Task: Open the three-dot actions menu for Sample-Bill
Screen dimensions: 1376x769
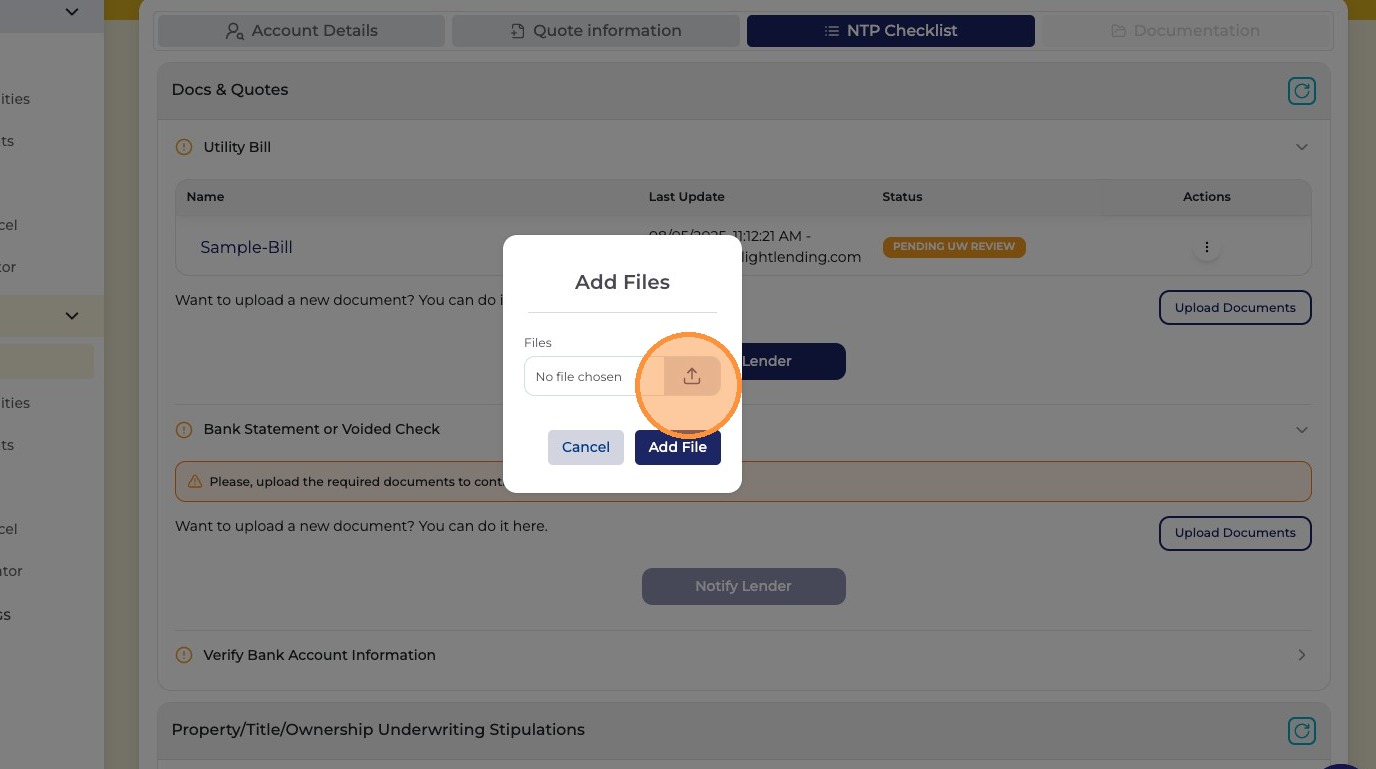Action: coord(1207,247)
